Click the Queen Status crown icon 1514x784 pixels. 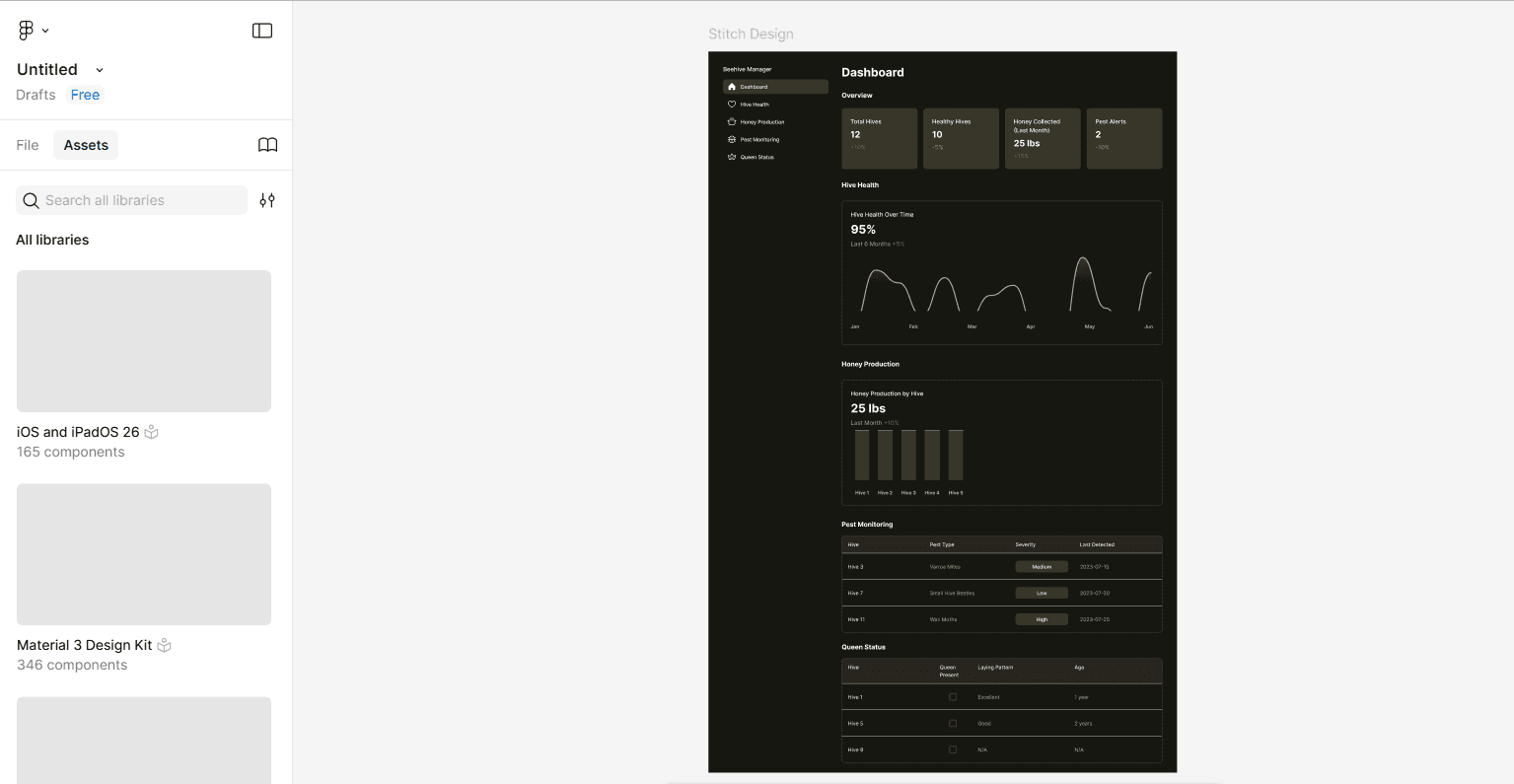tap(732, 157)
